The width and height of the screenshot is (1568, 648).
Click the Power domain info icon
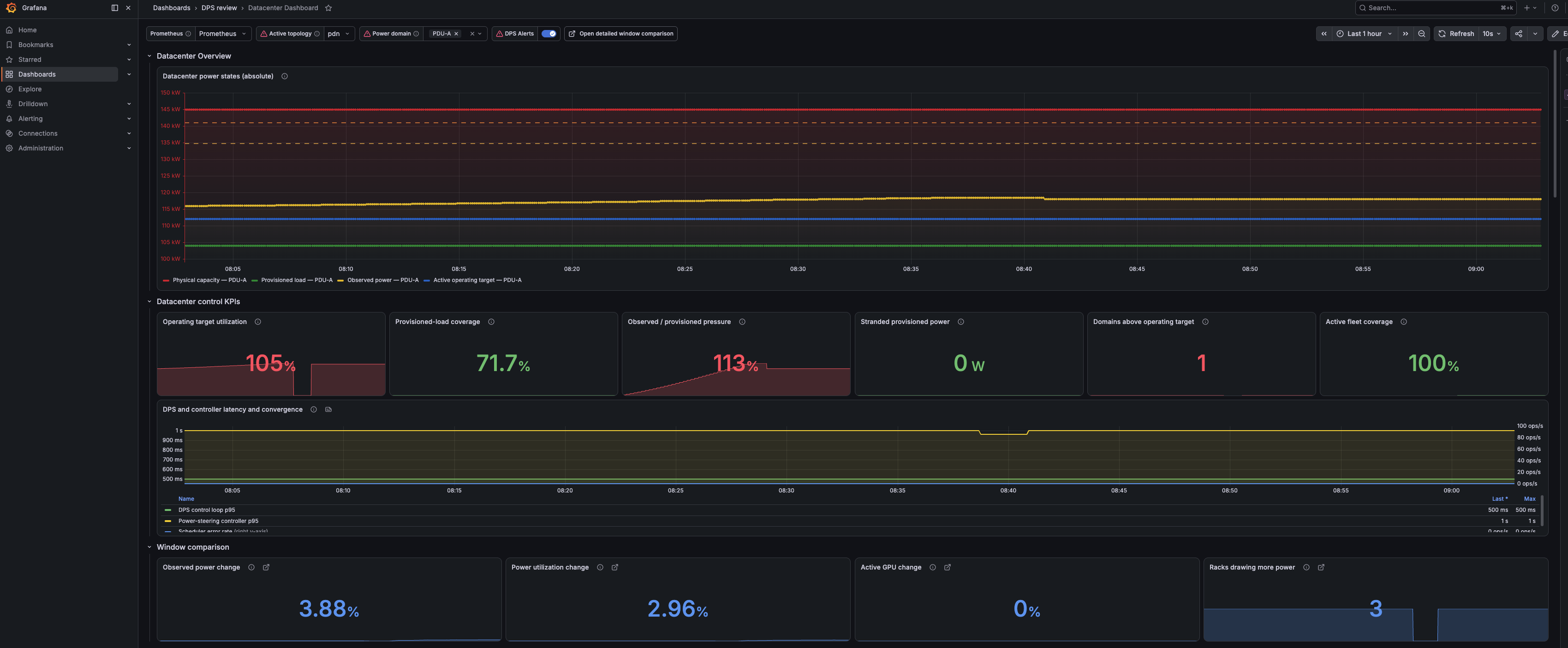[x=416, y=34]
